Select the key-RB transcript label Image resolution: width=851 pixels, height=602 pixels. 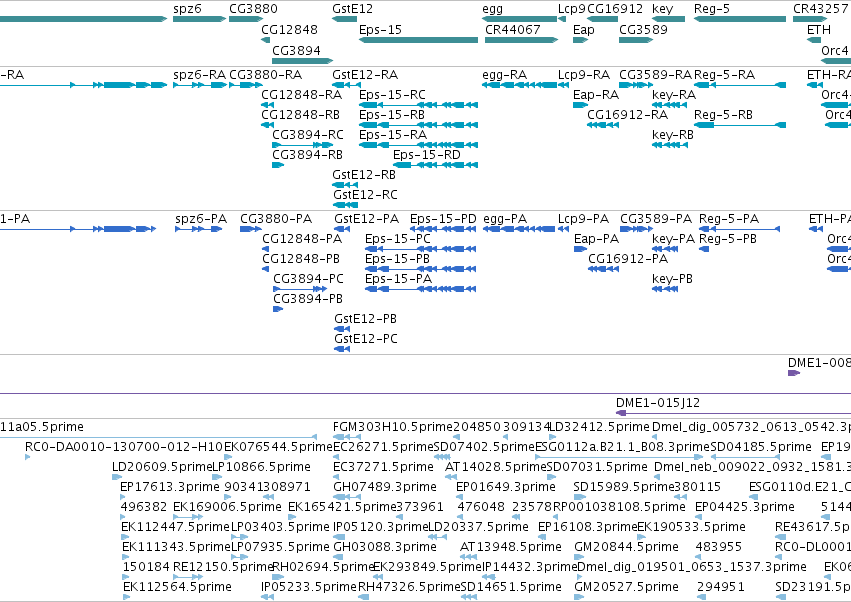point(672,135)
